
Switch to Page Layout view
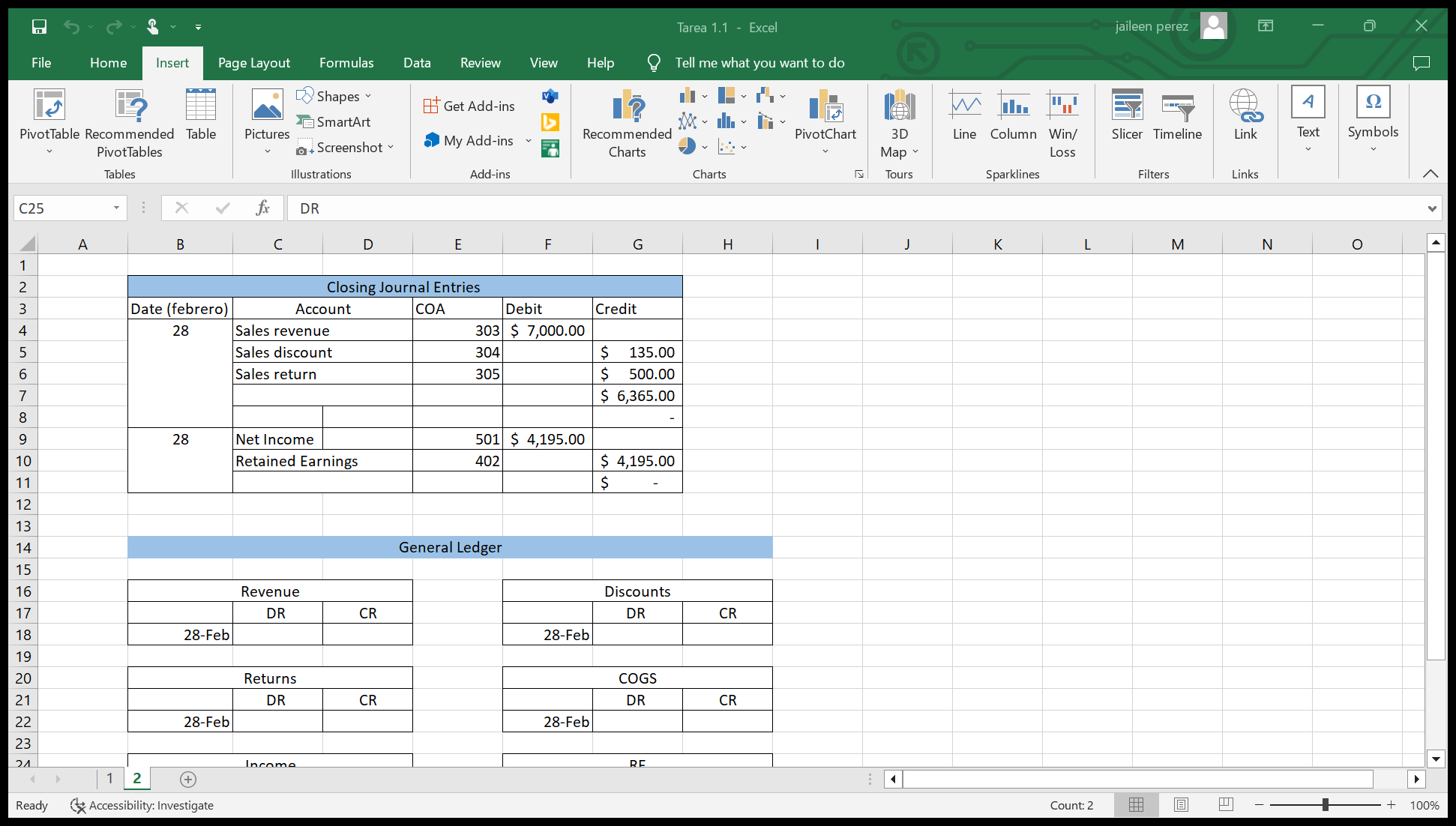coord(1181,805)
